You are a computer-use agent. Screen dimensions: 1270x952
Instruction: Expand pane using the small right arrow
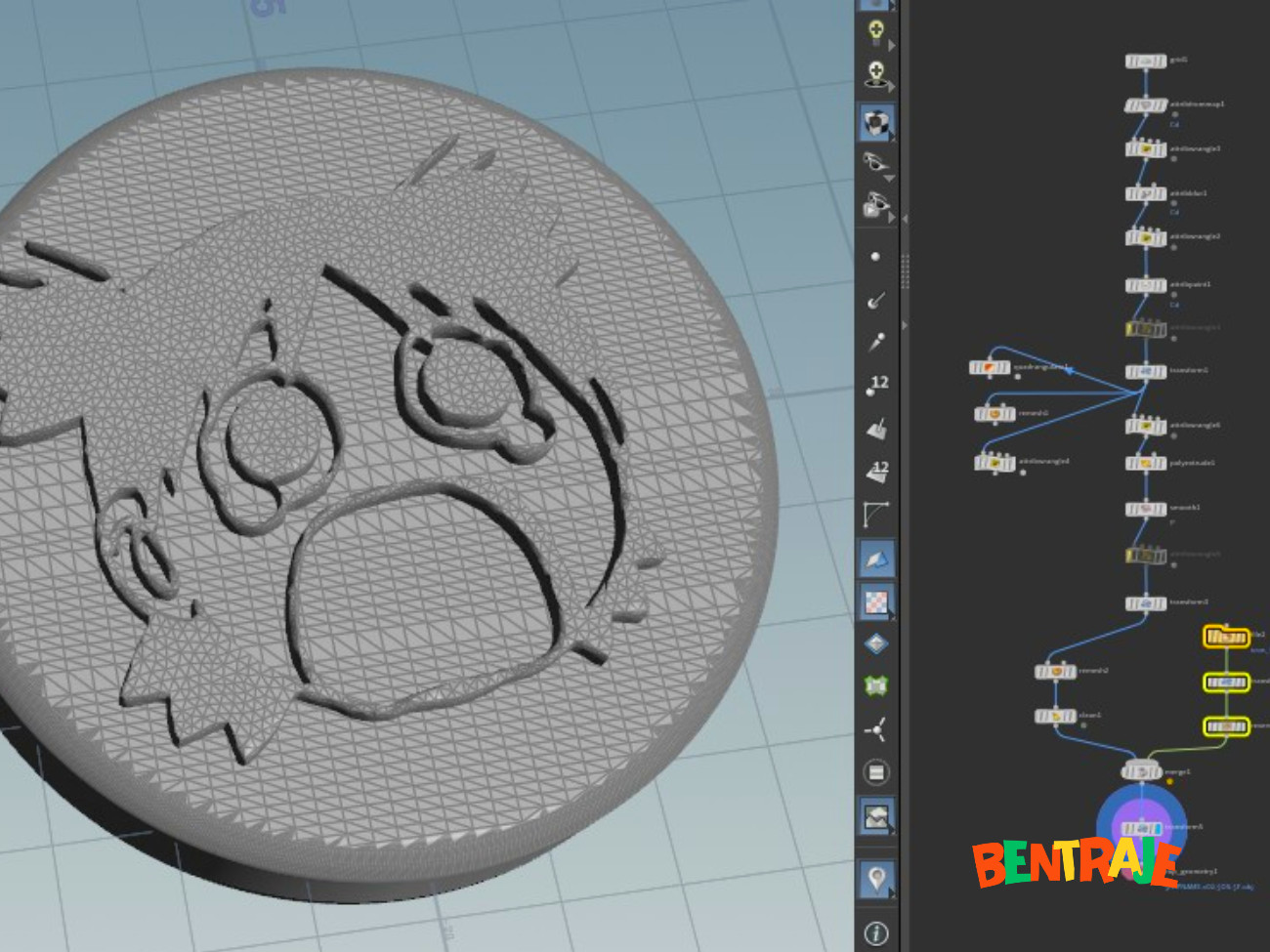click(904, 325)
